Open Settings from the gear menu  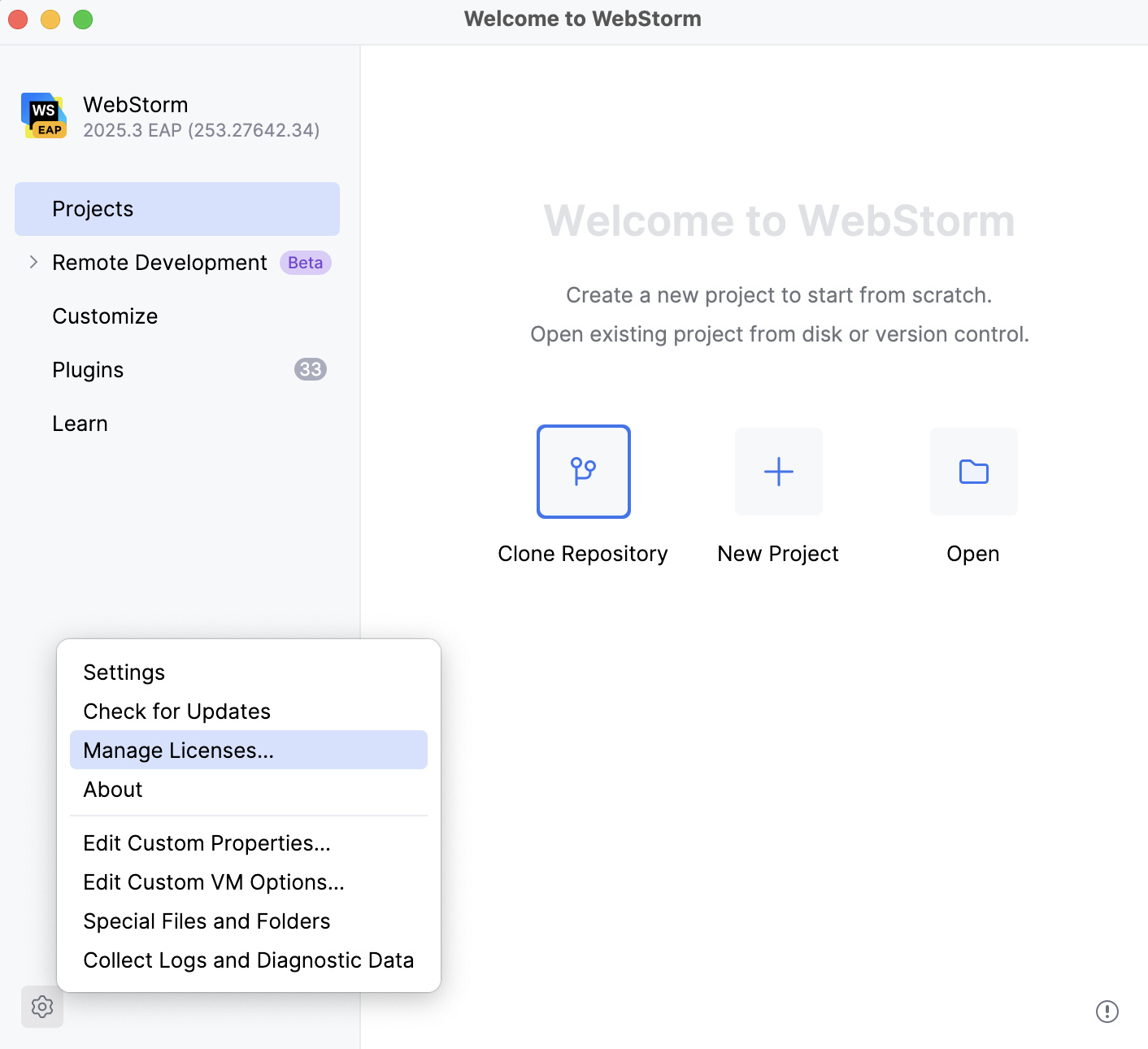click(x=124, y=672)
